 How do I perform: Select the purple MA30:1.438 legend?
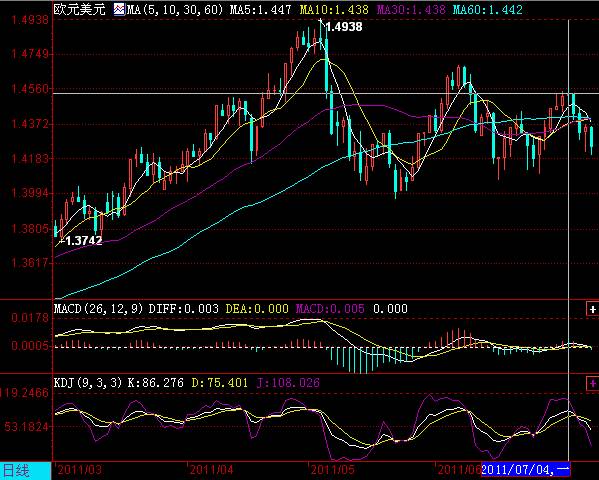[411, 10]
